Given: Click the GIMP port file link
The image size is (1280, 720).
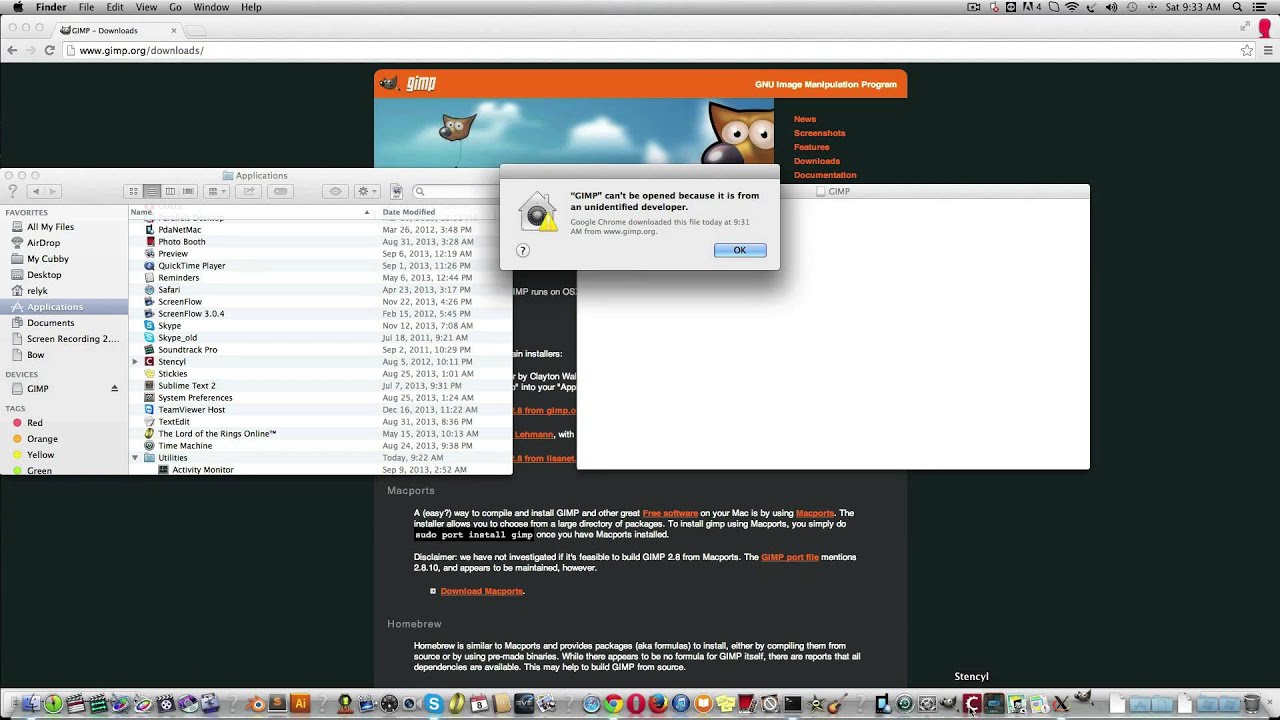Looking at the screenshot, I should pyautogui.click(x=790, y=557).
